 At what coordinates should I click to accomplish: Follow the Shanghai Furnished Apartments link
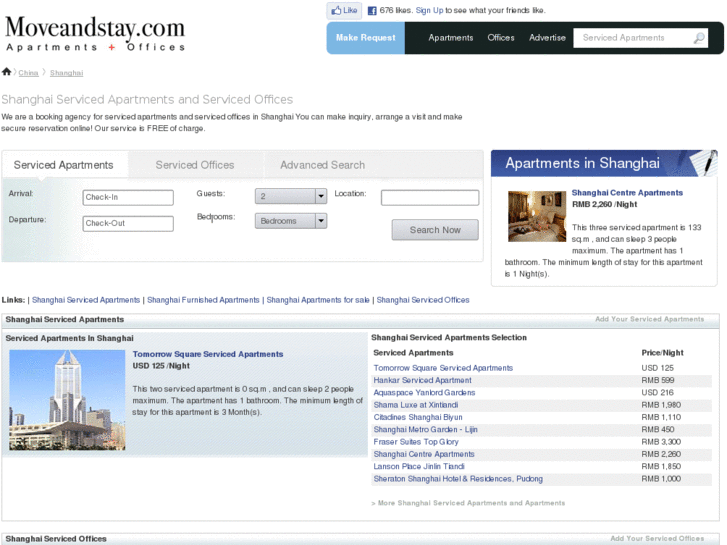(x=203, y=300)
